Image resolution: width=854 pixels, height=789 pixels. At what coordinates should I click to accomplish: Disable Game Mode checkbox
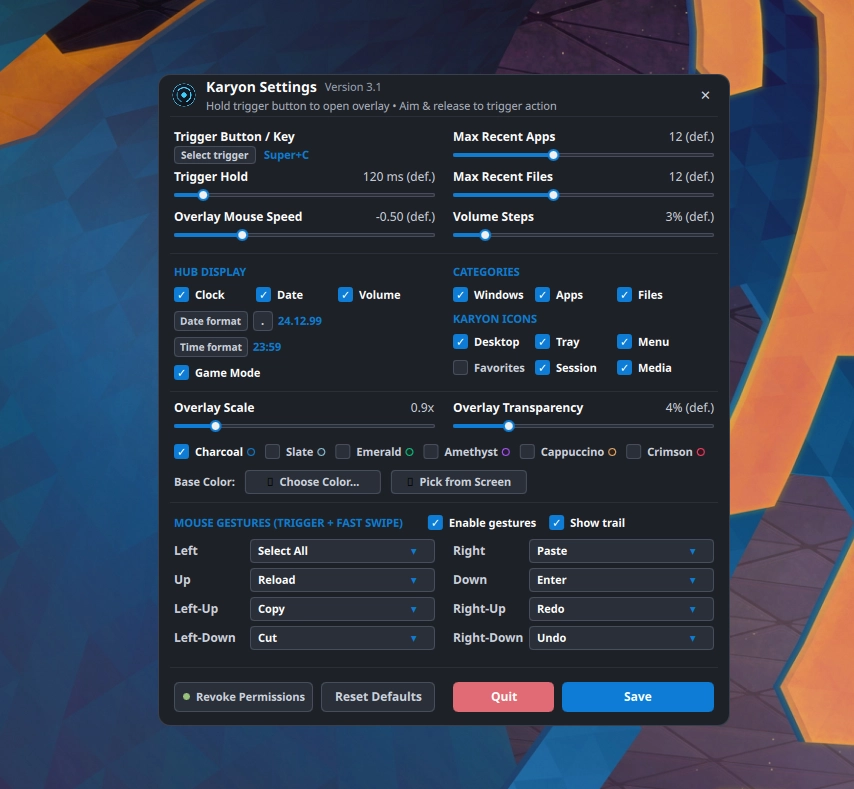181,372
